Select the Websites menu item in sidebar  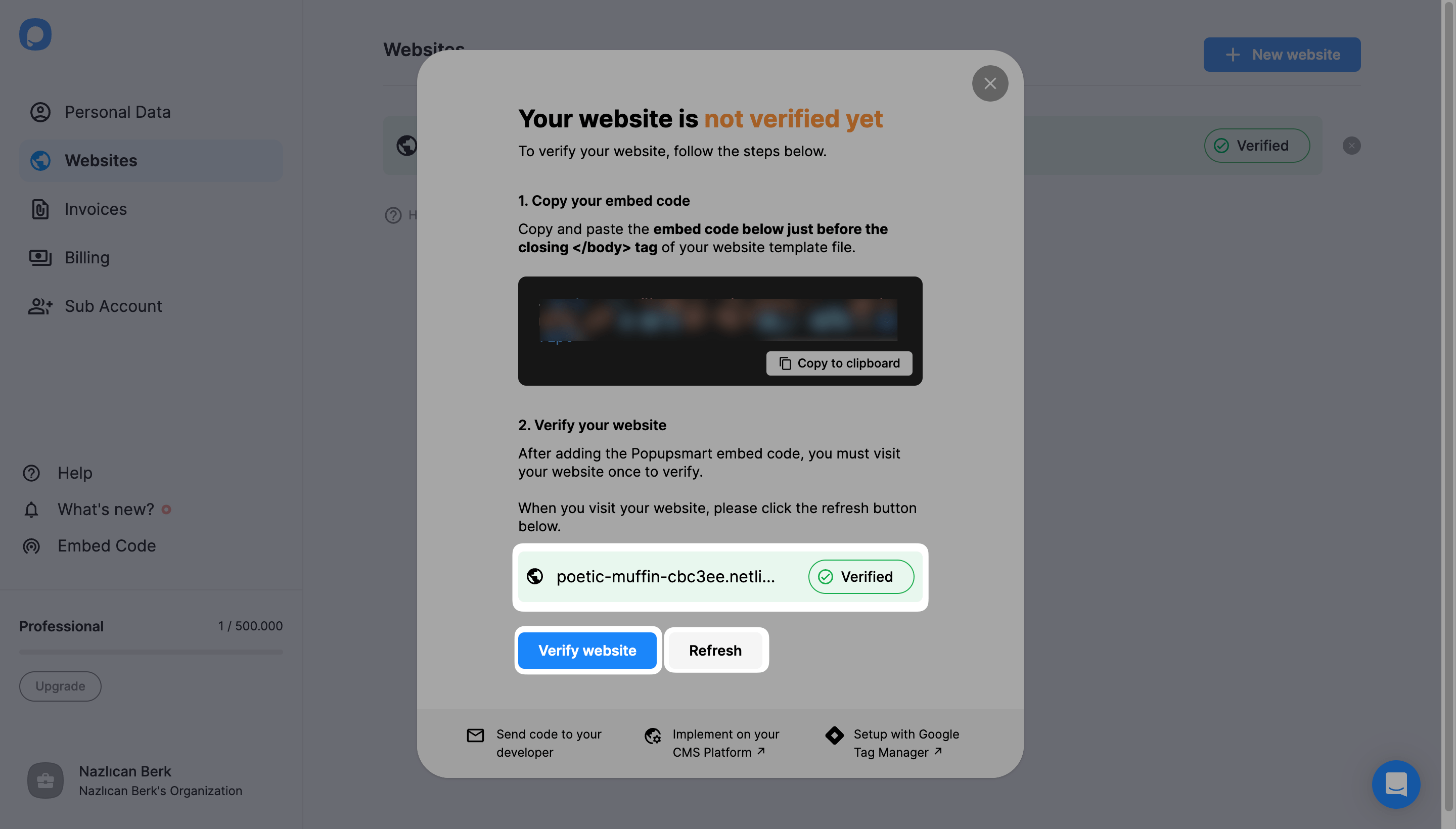point(100,160)
